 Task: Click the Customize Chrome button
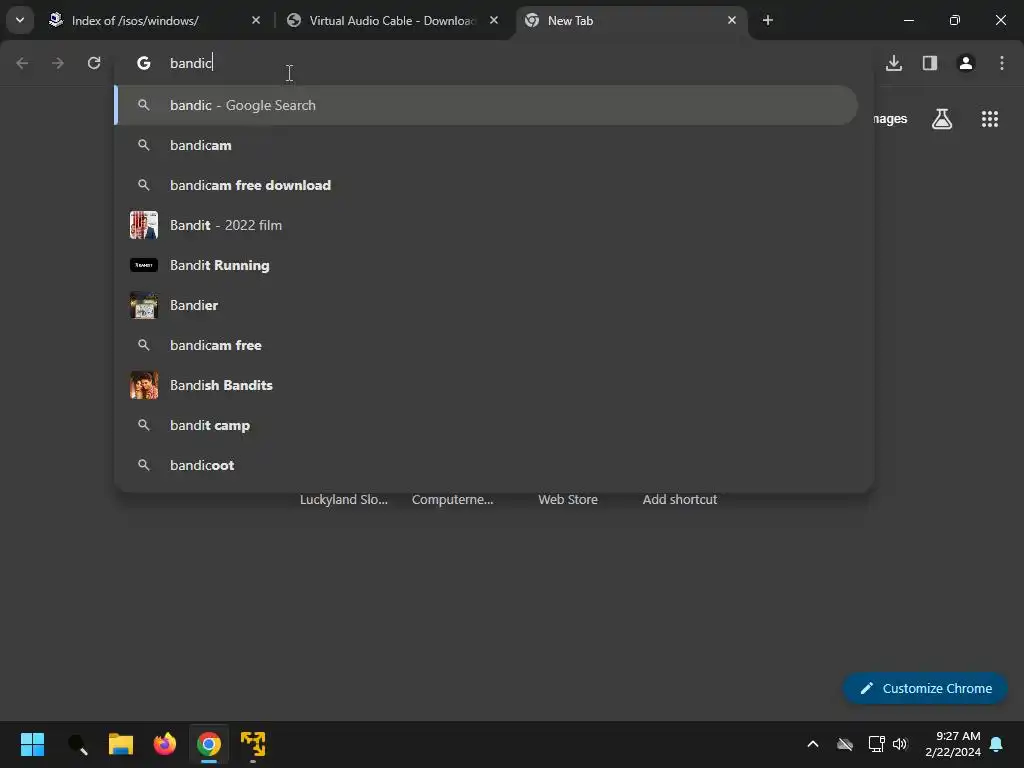[x=925, y=688]
